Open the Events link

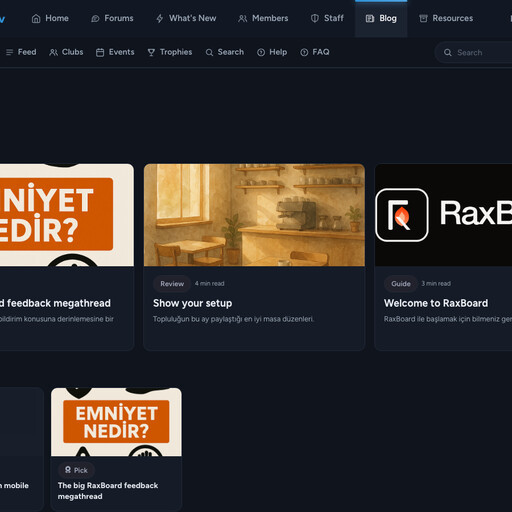(x=115, y=52)
